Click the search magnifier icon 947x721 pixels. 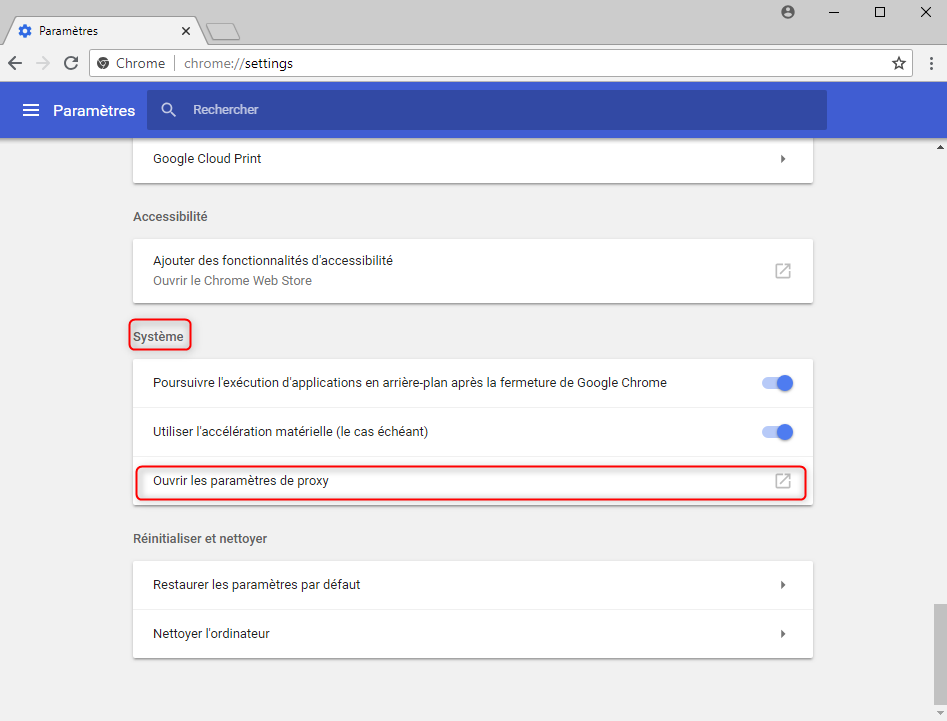[x=168, y=110]
